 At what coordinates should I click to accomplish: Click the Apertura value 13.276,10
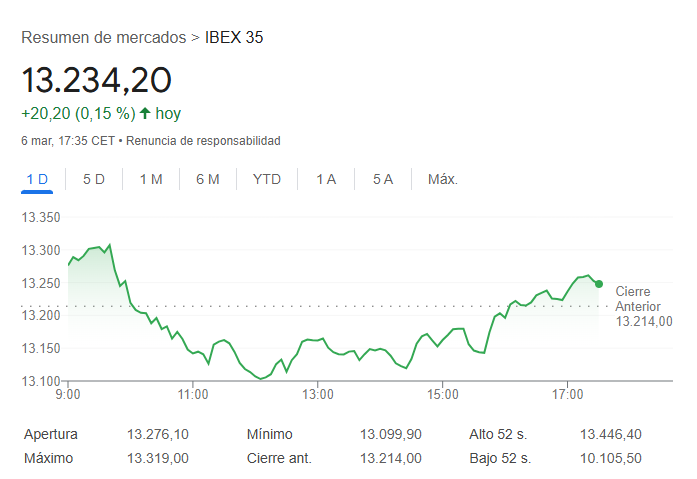158,435
